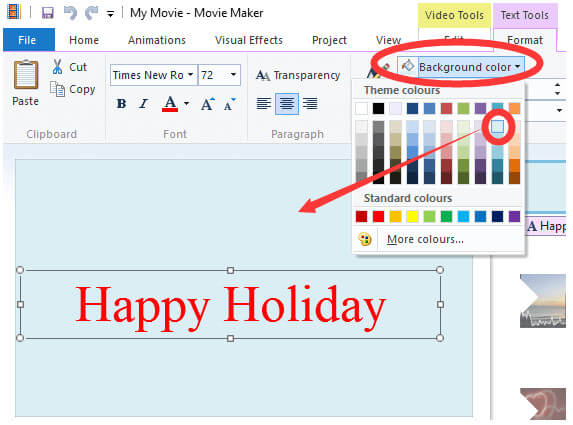Image resolution: width=573 pixels, height=425 pixels.
Task: Toggle Bold formatting
Action: coord(121,104)
